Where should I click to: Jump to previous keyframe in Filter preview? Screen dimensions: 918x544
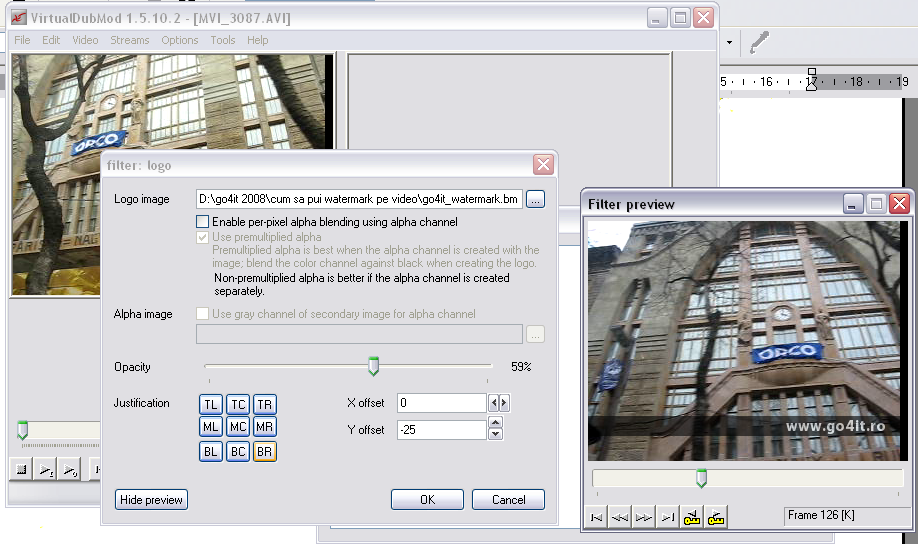click(691, 517)
